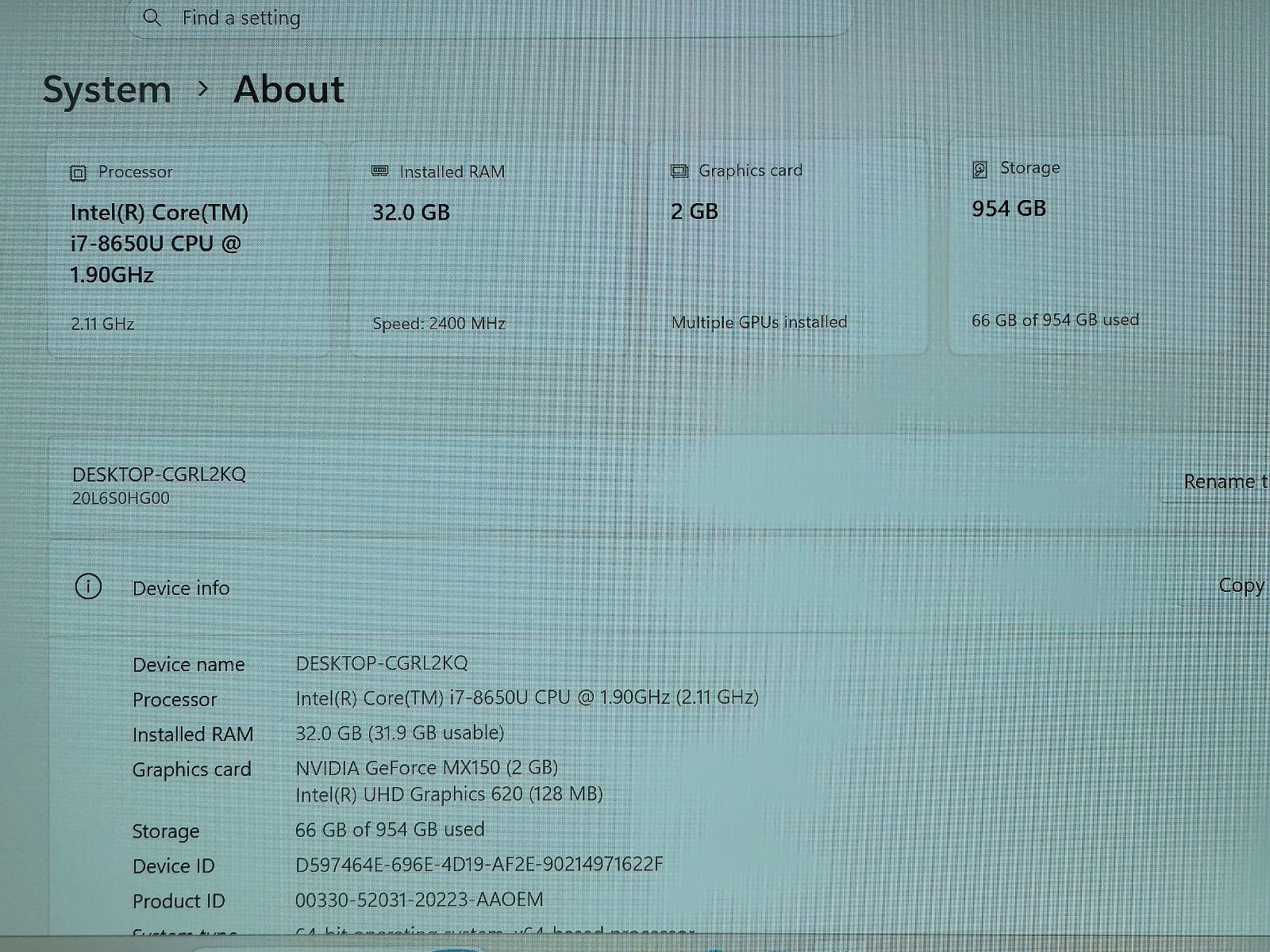Click the Device info information icon
The image size is (1270, 952).
coord(88,587)
